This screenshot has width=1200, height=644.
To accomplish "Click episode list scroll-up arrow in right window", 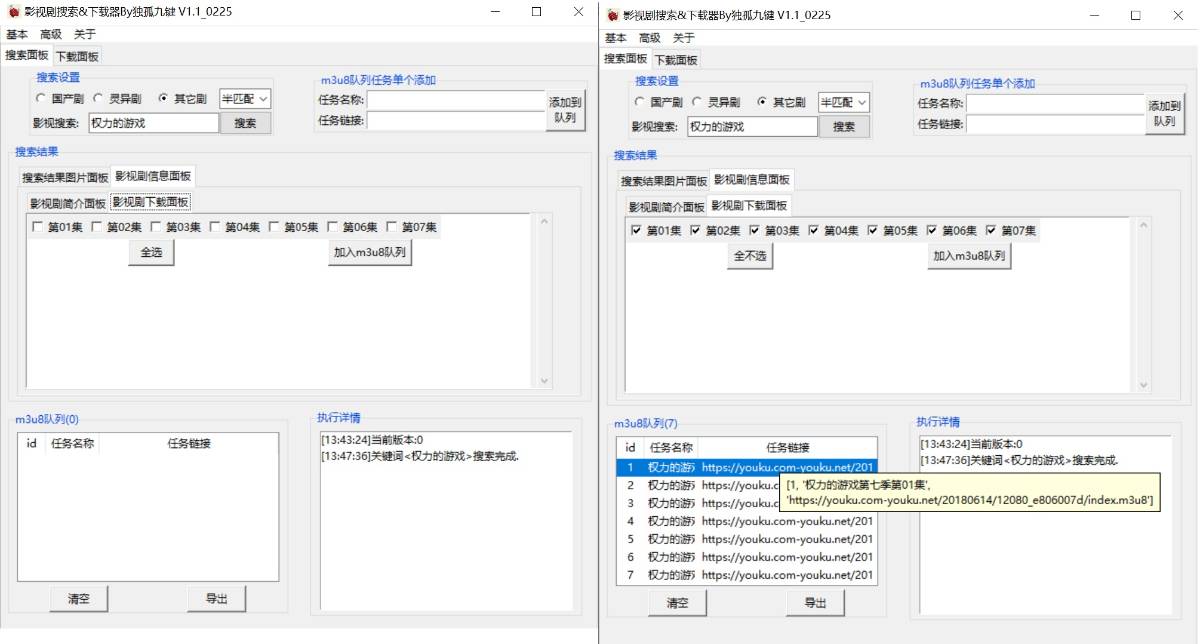I will [1143, 226].
